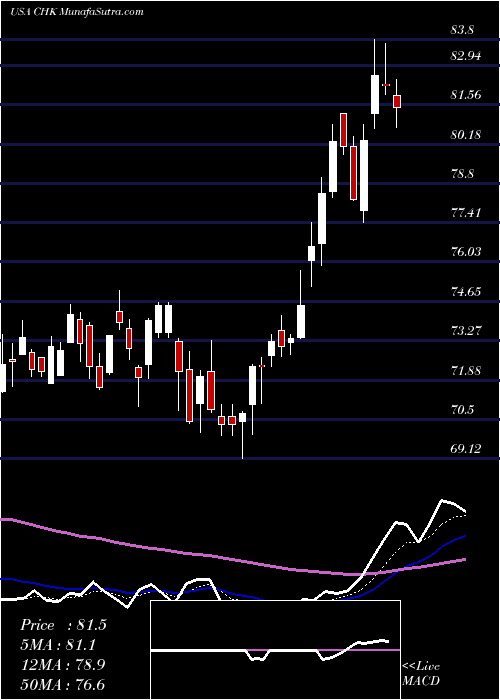Screen dimensions: 500x700
Task: Click the 71.88 price axis label
Action: [x=465, y=371]
